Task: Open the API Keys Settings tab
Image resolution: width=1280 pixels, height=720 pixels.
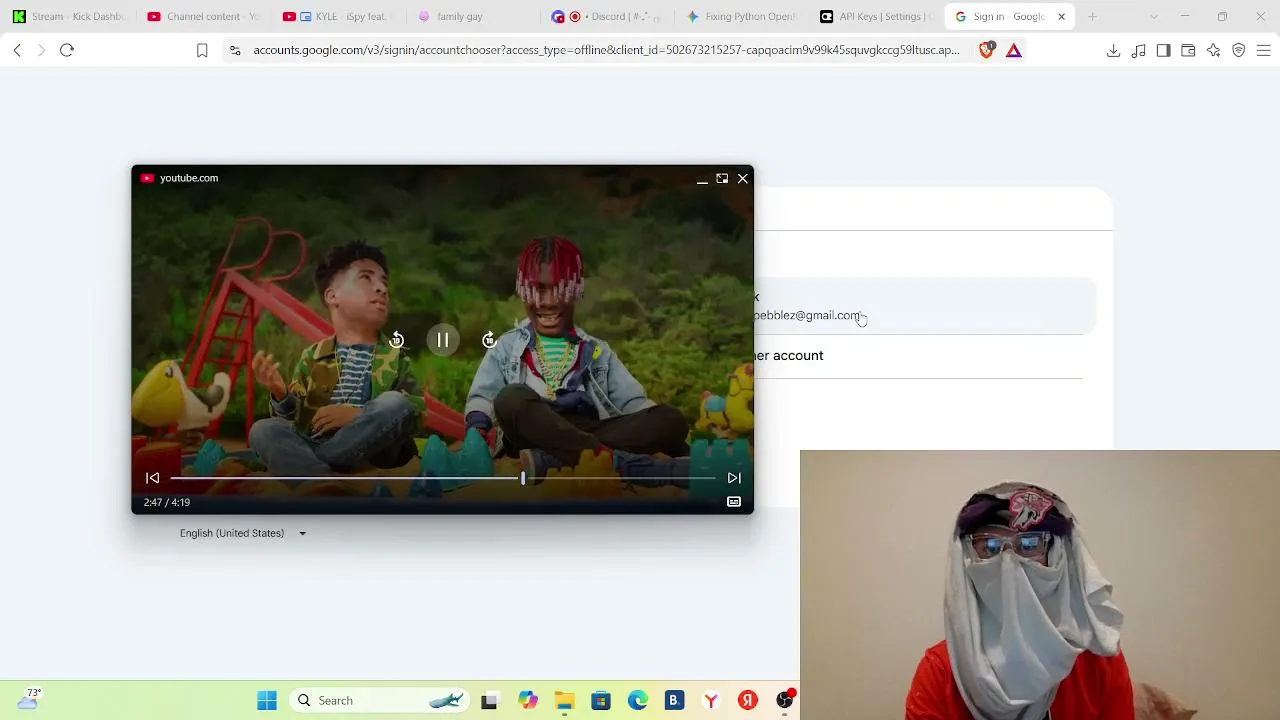Action: pos(878,16)
